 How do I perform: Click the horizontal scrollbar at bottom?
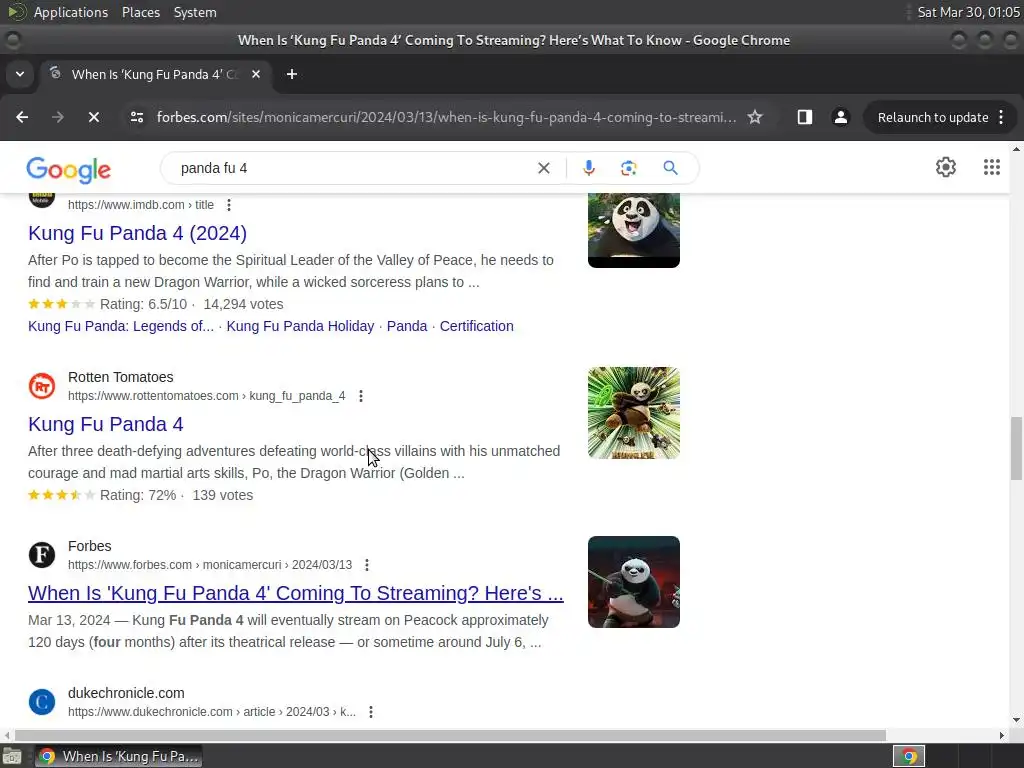450,735
